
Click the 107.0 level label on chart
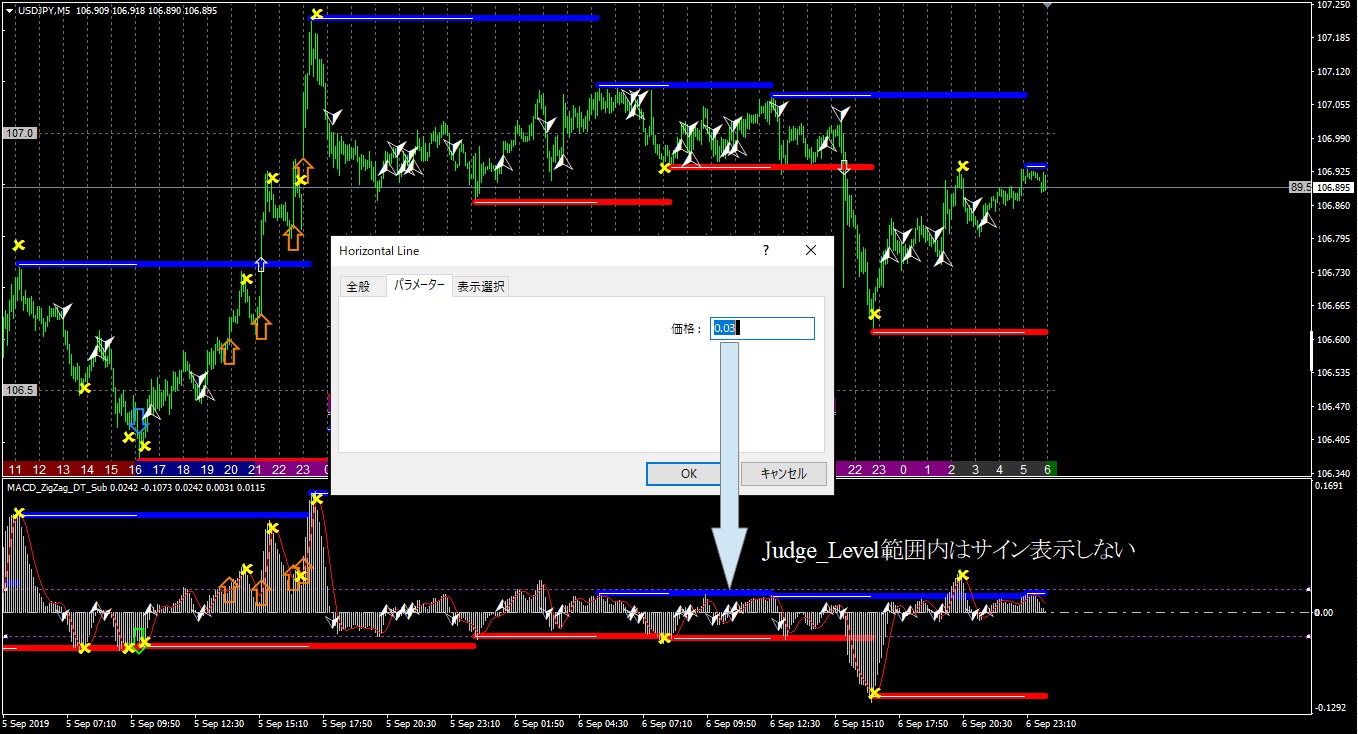pos(20,133)
